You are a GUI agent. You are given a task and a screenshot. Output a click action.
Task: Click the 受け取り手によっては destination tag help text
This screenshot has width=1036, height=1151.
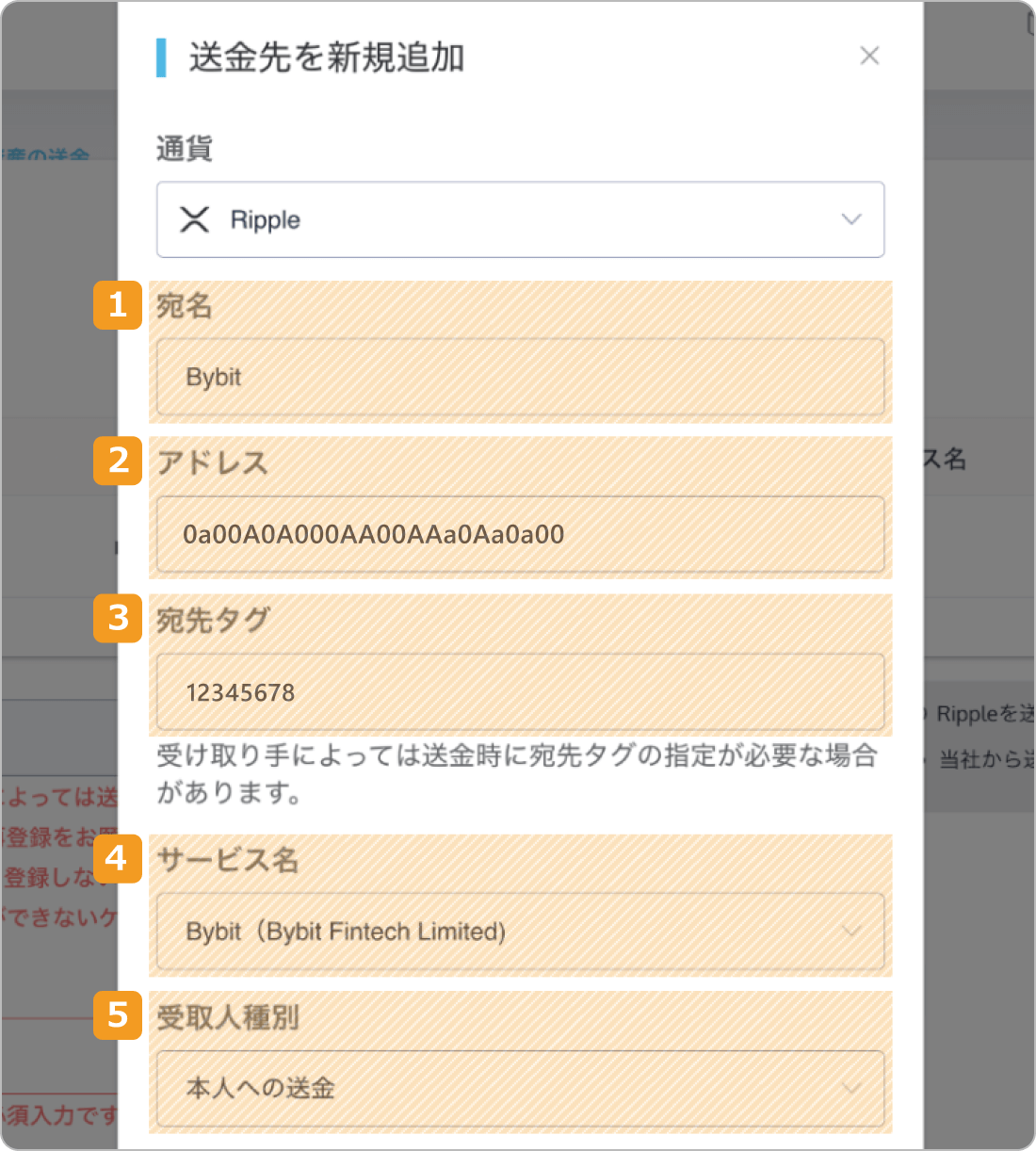pyautogui.click(x=517, y=774)
